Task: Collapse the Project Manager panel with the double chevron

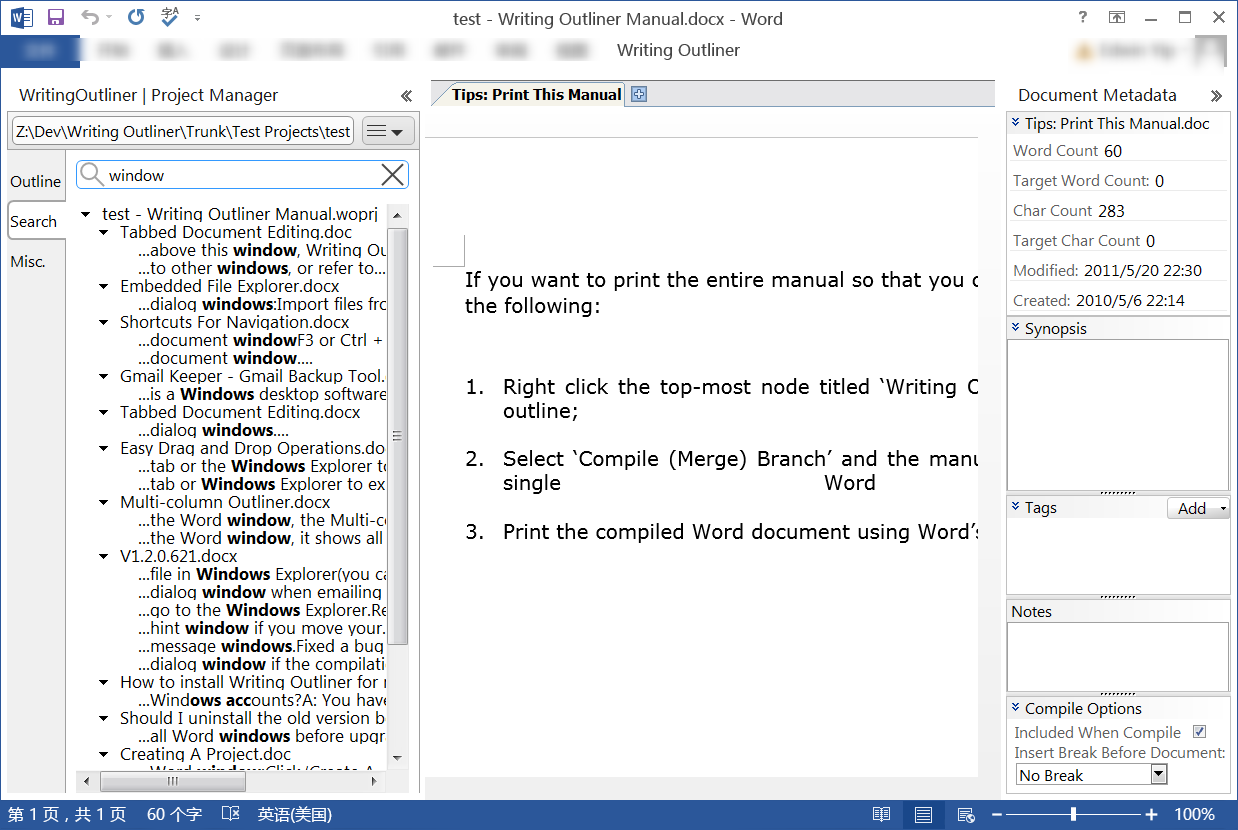Action: [x=406, y=96]
